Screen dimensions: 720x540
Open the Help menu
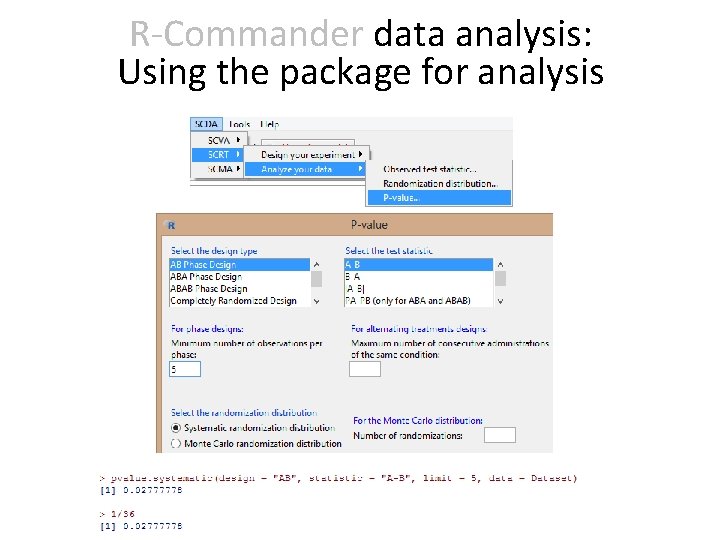pyautogui.click(x=269, y=124)
